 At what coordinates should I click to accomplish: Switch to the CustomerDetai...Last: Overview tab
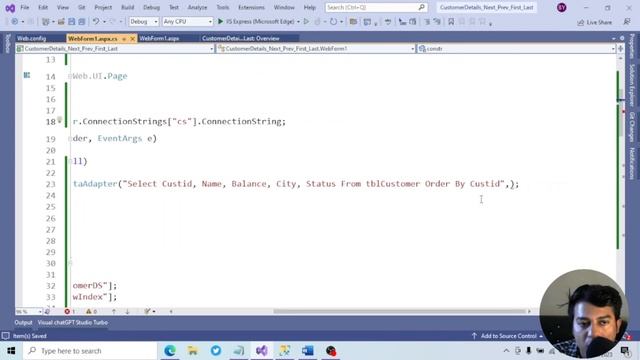pos(241,38)
